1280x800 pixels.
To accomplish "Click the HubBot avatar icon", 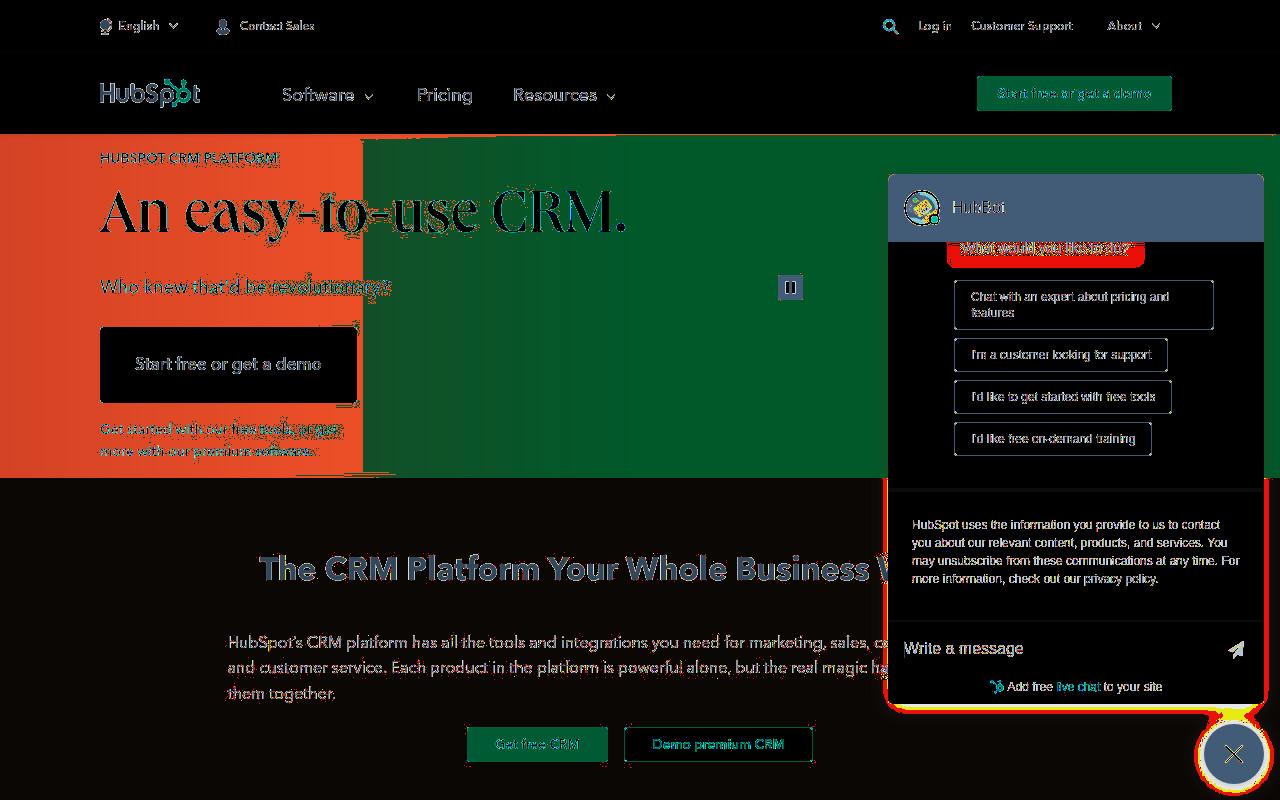I will click(x=921, y=207).
